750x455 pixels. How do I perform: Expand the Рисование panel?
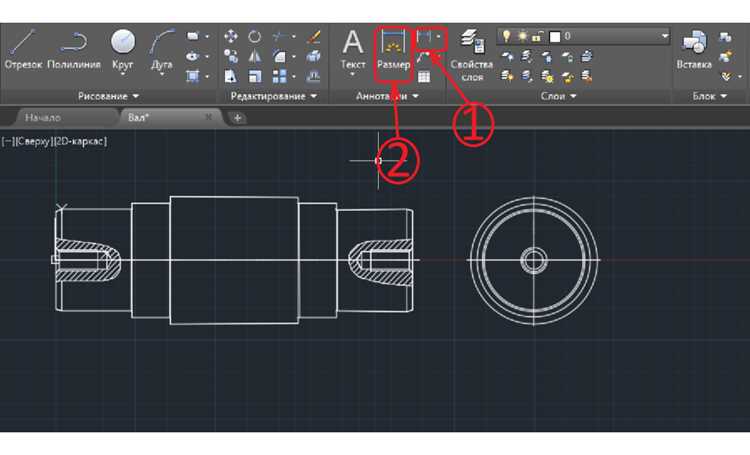[108, 96]
